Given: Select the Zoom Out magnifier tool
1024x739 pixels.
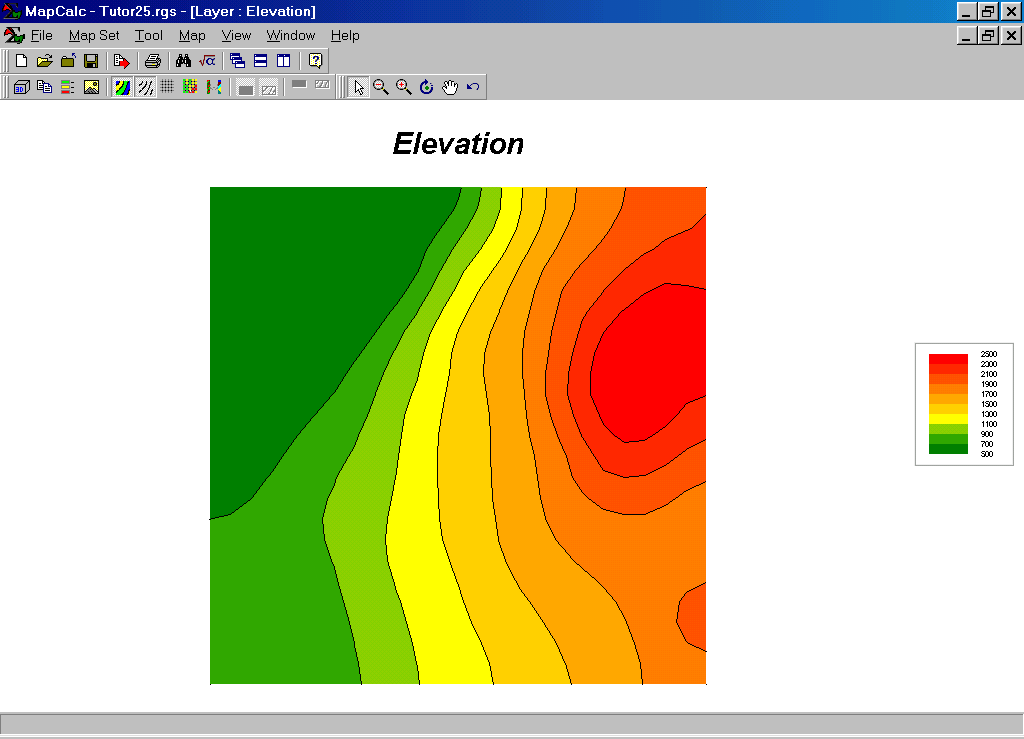Looking at the screenshot, I should (x=381, y=87).
